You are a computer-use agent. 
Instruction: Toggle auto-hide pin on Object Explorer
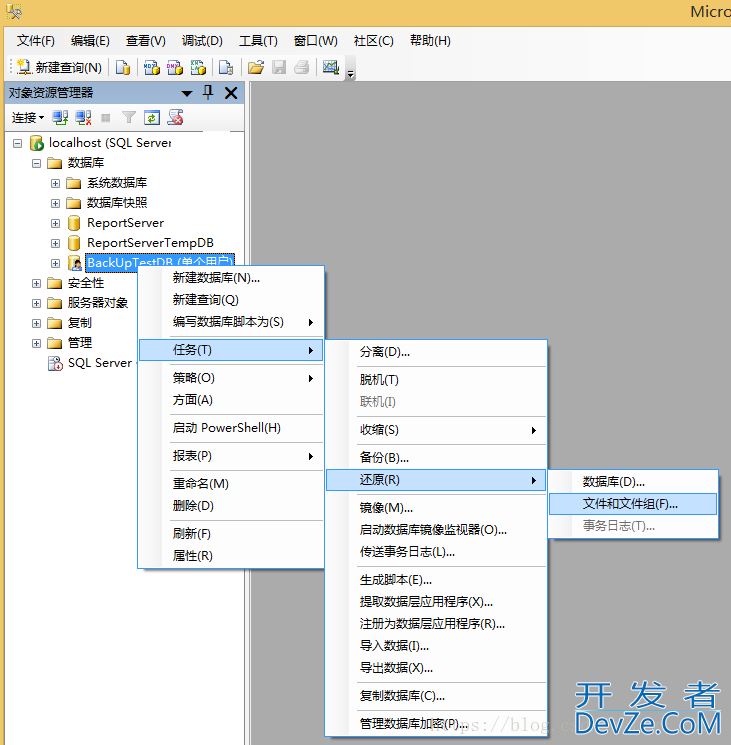(x=208, y=92)
